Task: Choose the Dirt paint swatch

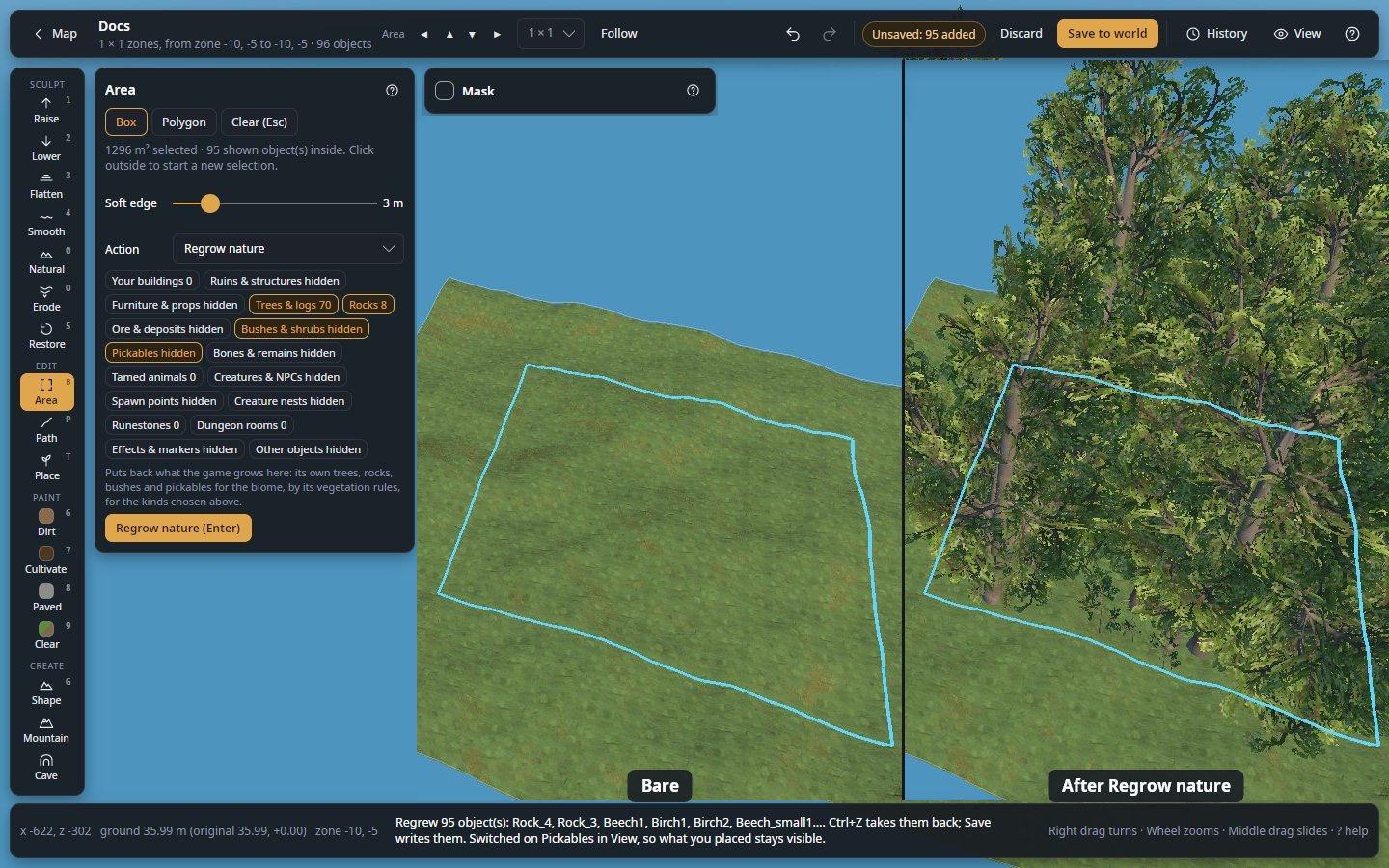Action: pos(46,523)
